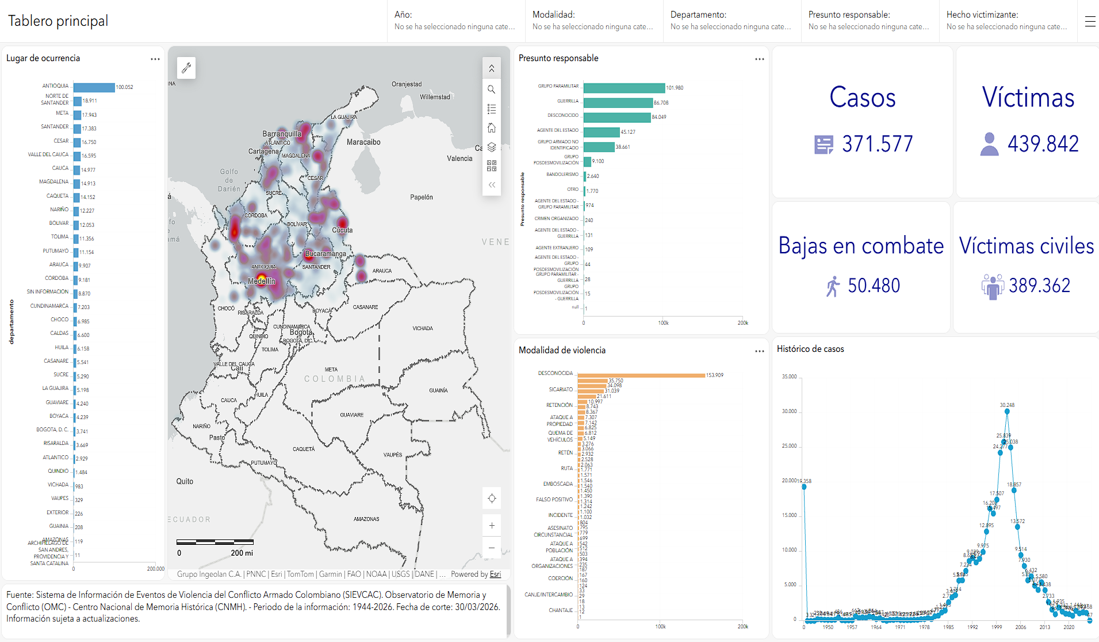Click the Víctimas value 439.842
This screenshot has width=1099, height=642.
point(1043,144)
